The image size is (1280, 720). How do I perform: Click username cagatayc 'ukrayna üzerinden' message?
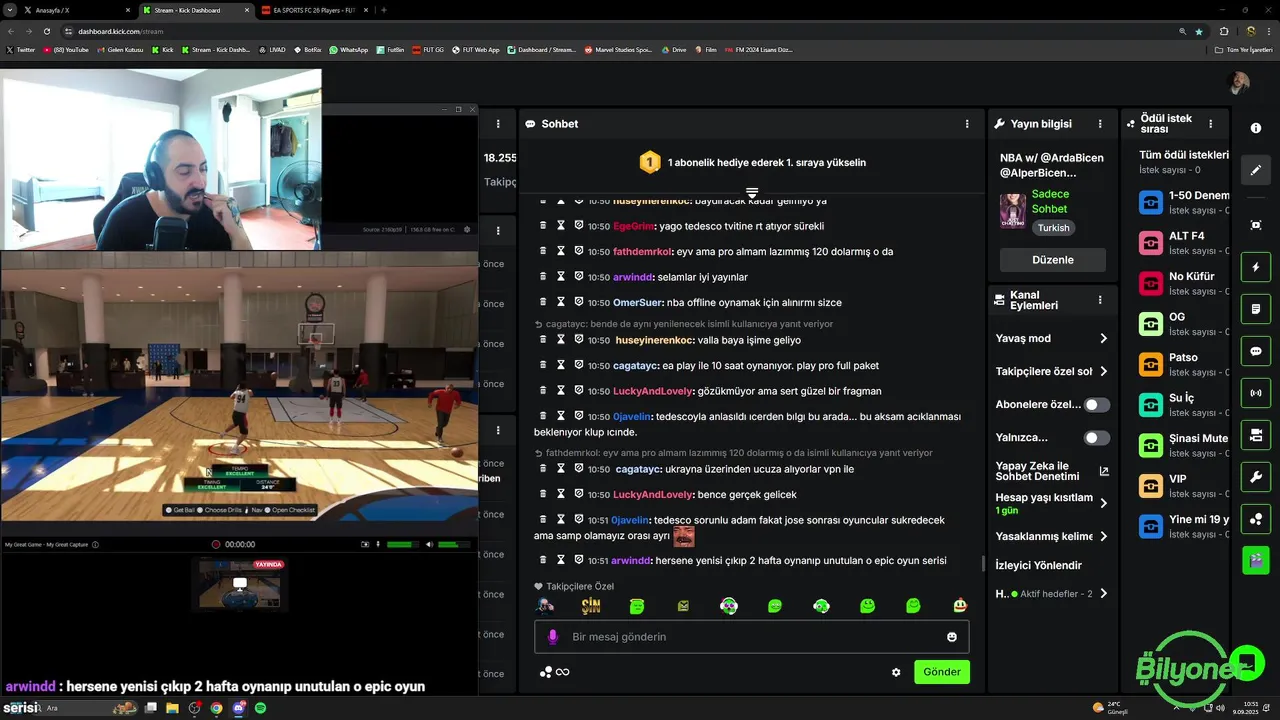coord(639,469)
